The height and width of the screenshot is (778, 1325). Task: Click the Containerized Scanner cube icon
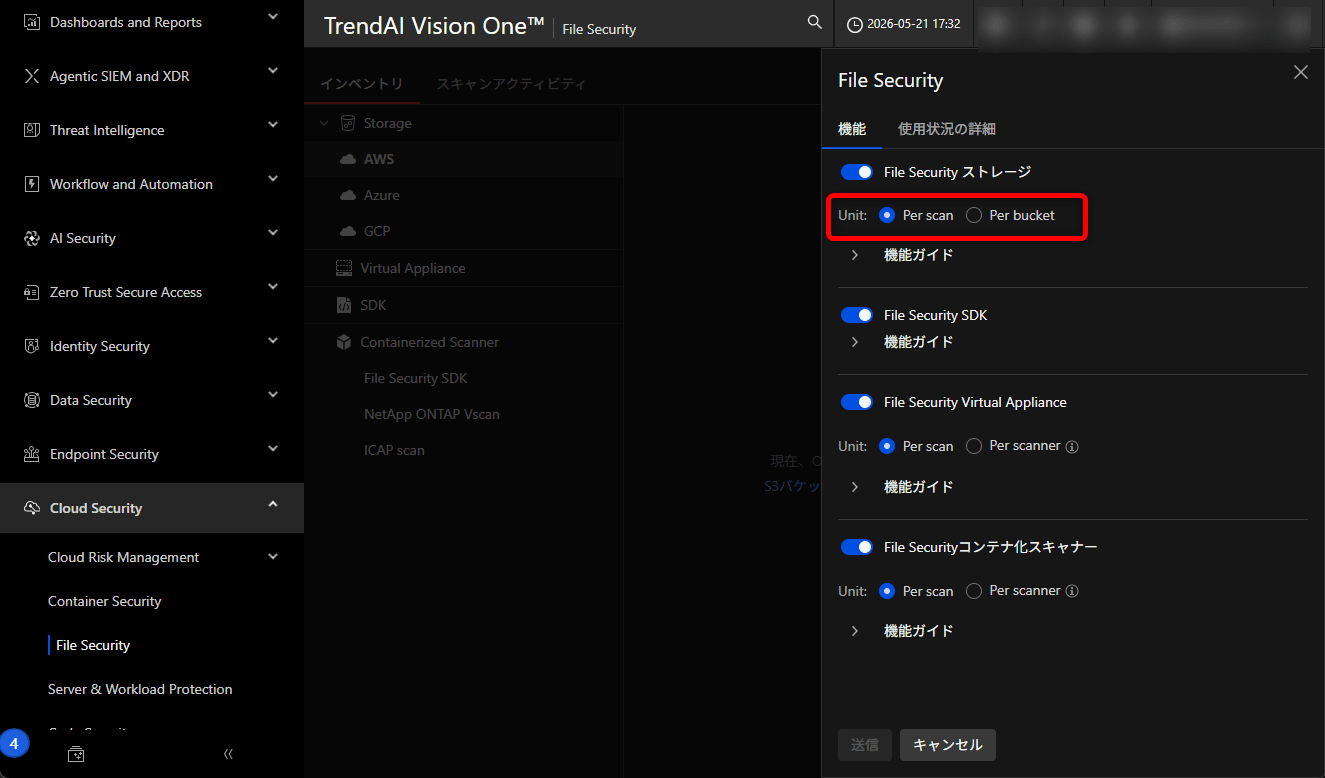tap(344, 342)
